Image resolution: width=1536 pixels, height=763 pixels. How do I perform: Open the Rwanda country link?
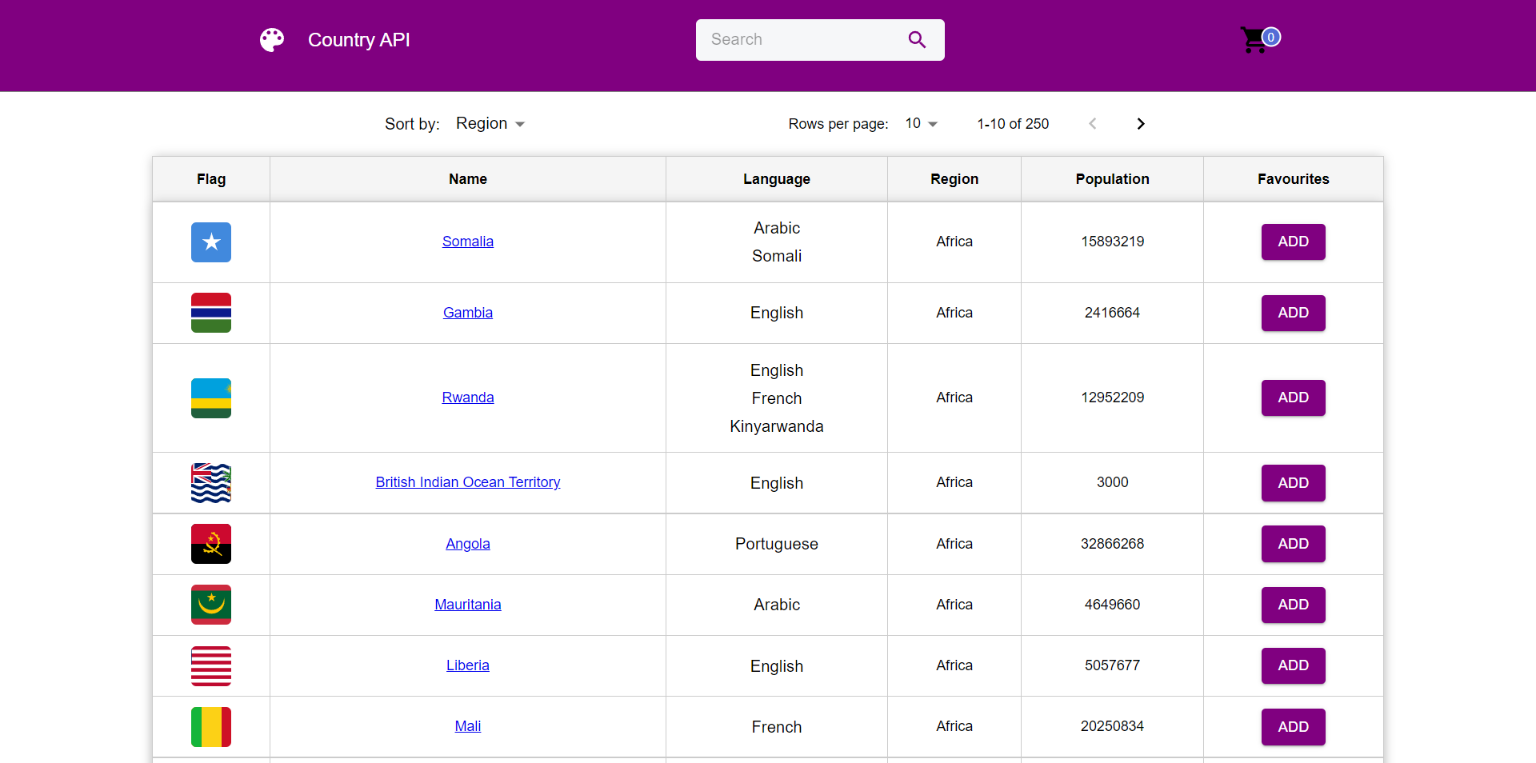click(468, 397)
